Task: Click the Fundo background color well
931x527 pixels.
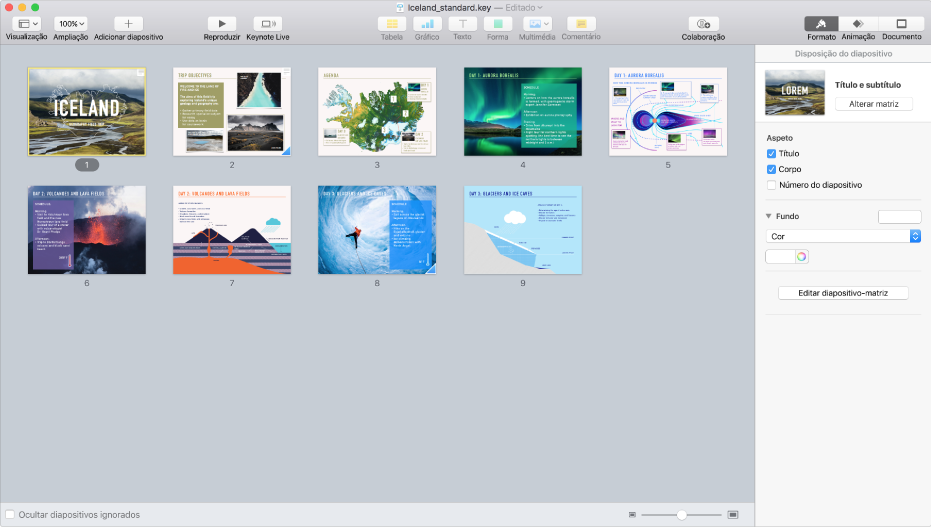Action: (x=900, y=217)
